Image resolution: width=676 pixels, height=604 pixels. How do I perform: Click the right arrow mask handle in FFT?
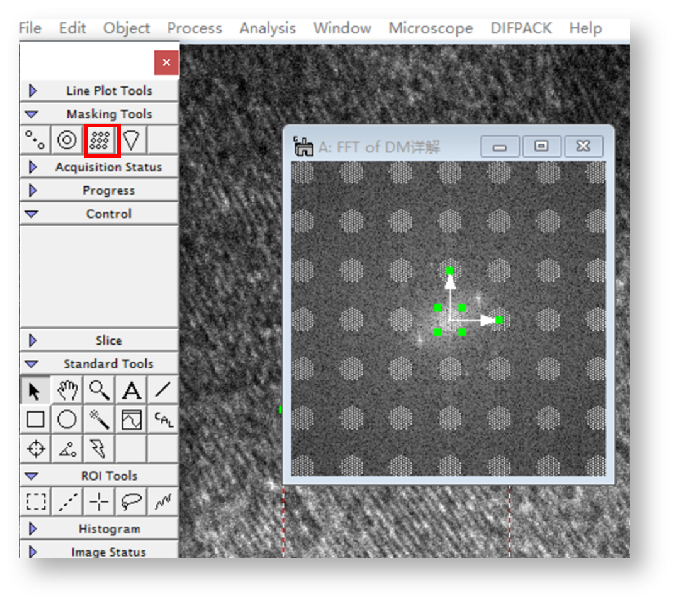(499, 320)
